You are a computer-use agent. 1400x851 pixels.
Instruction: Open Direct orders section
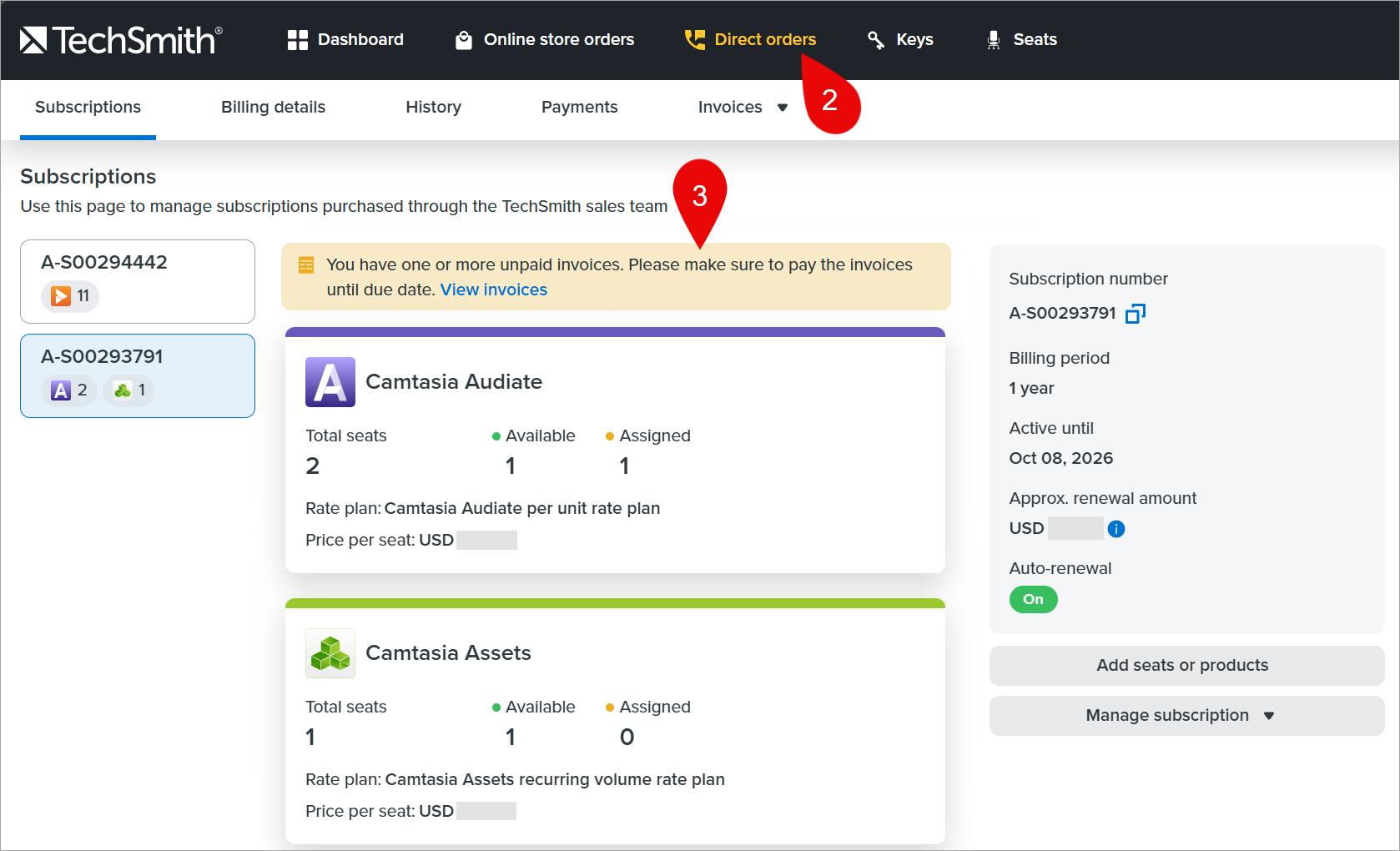tap(750, 40)
